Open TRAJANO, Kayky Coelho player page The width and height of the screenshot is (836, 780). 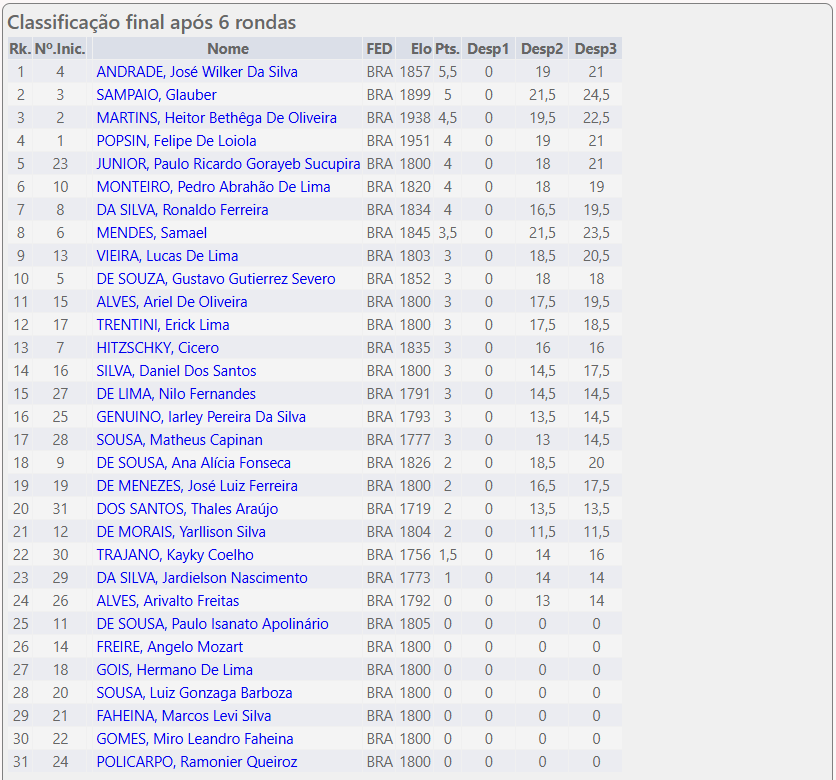click(175, 555)
